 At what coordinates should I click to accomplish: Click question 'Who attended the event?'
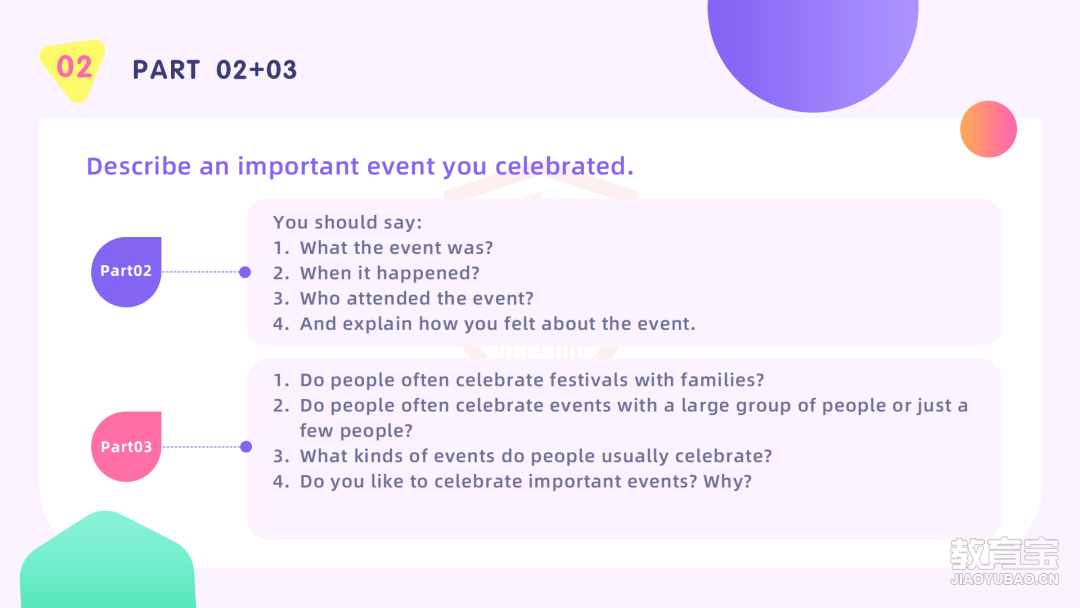(403, 298)
